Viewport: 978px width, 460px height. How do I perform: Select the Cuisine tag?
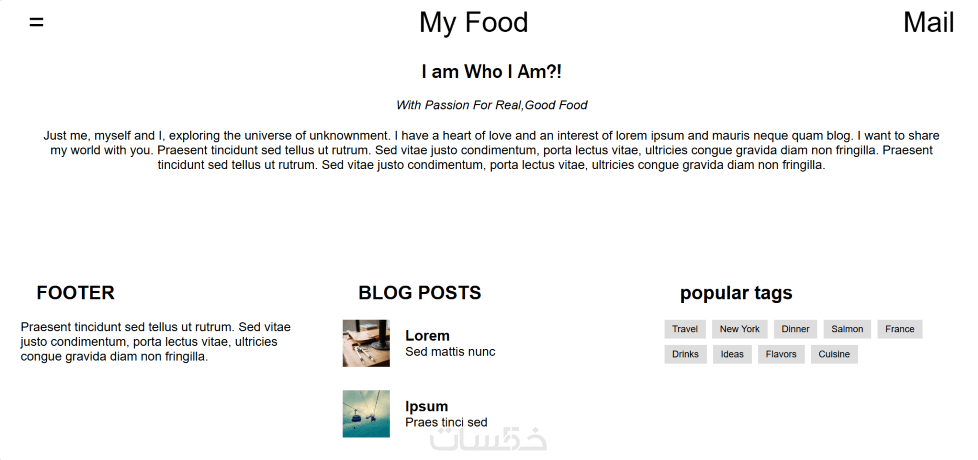click(x=834, y=354)
